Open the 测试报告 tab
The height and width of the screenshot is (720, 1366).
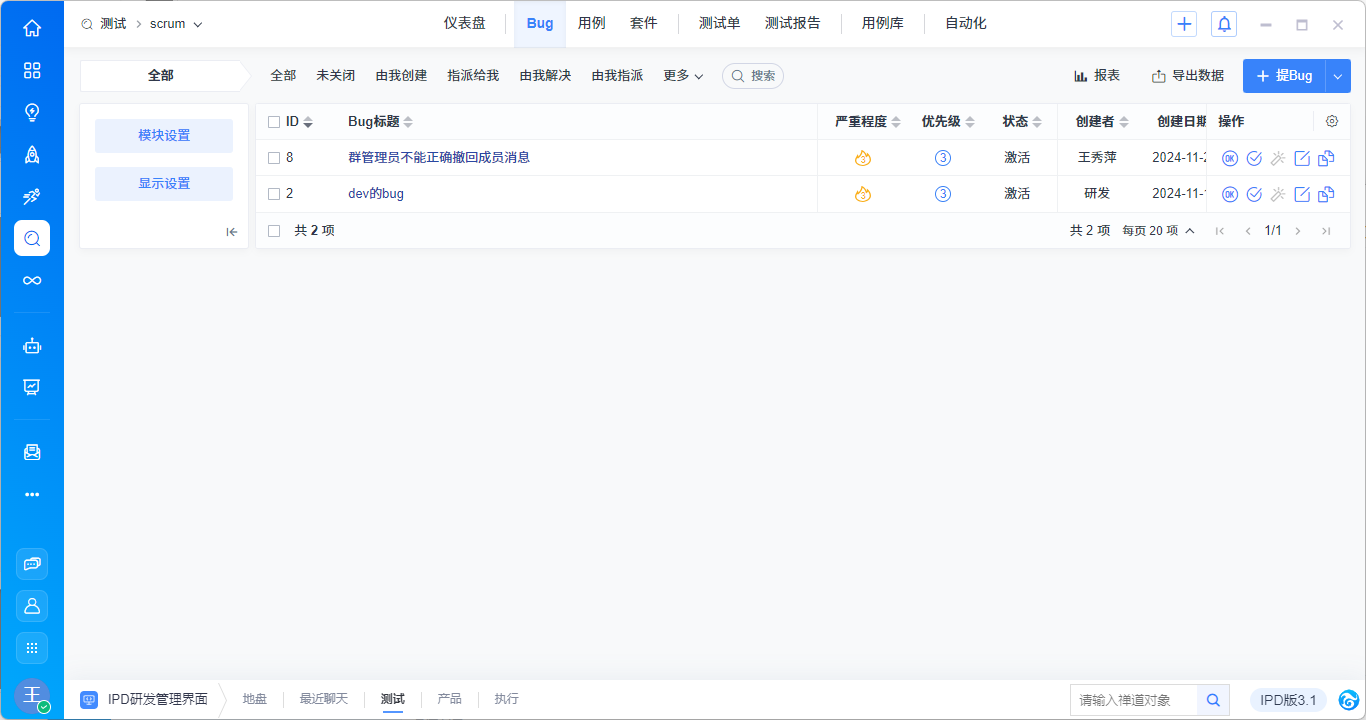point(792,24)
